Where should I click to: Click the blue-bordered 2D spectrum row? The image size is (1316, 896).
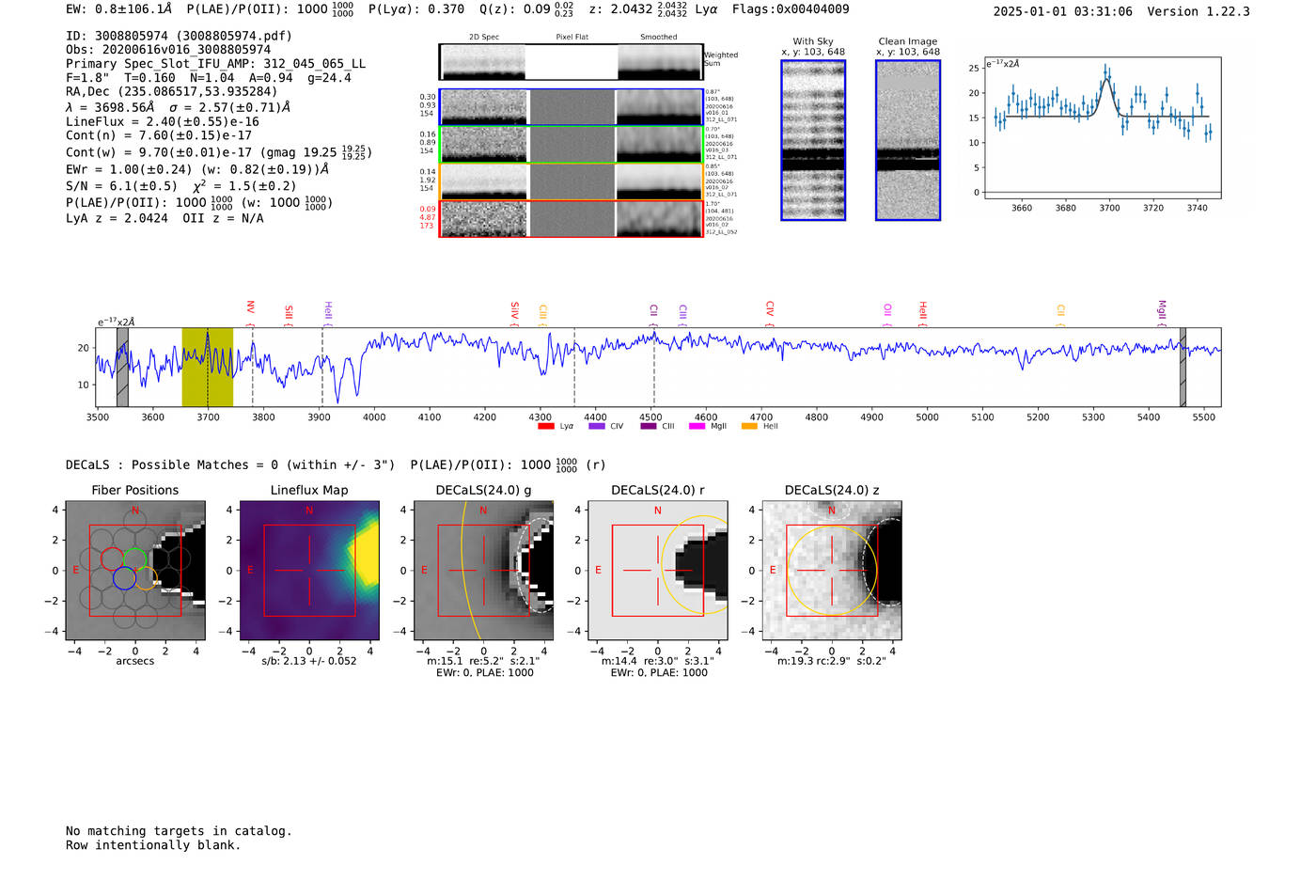(572, 107)
